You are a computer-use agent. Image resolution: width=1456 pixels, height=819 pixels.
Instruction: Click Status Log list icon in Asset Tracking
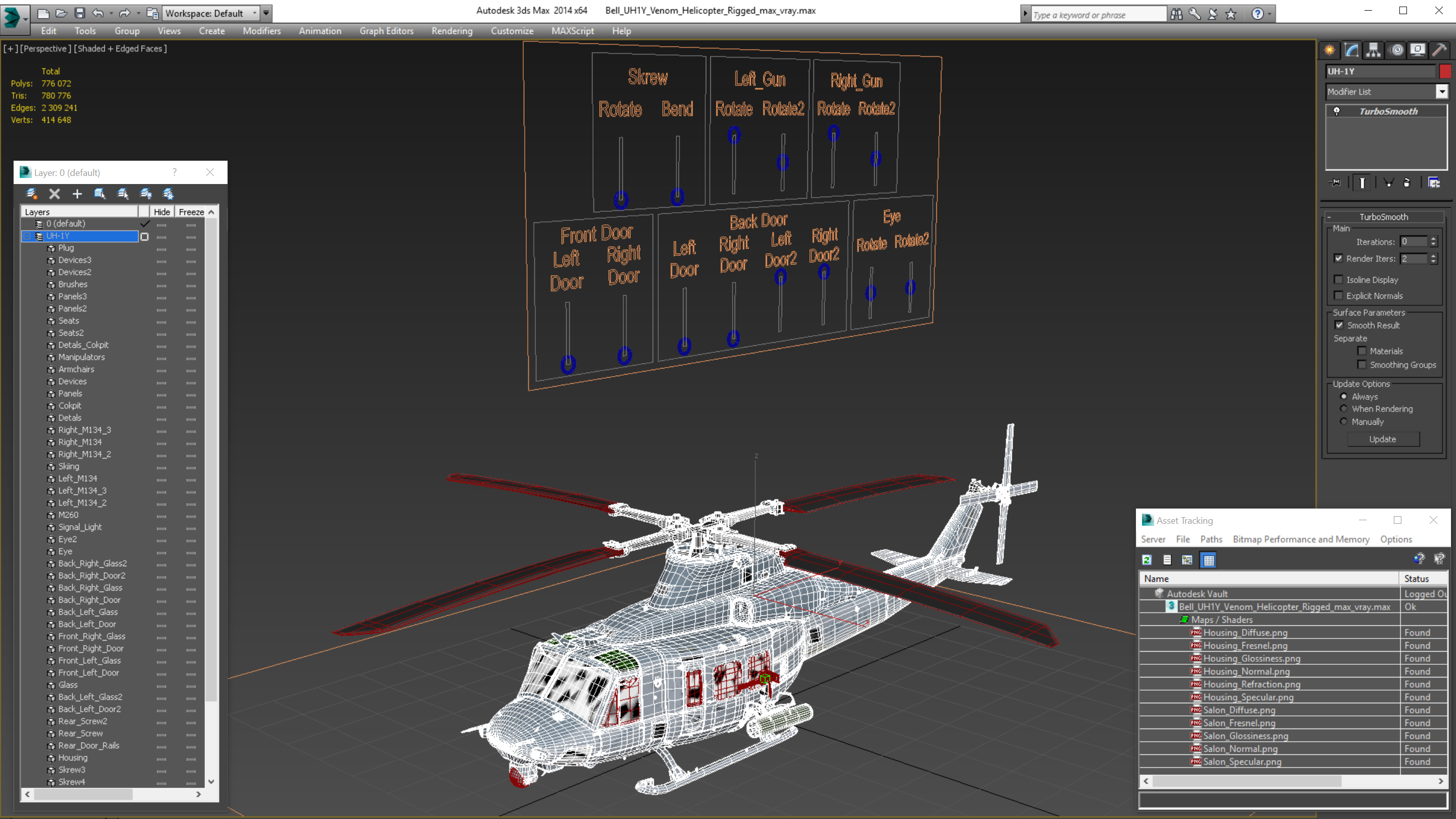(1167, 560)
